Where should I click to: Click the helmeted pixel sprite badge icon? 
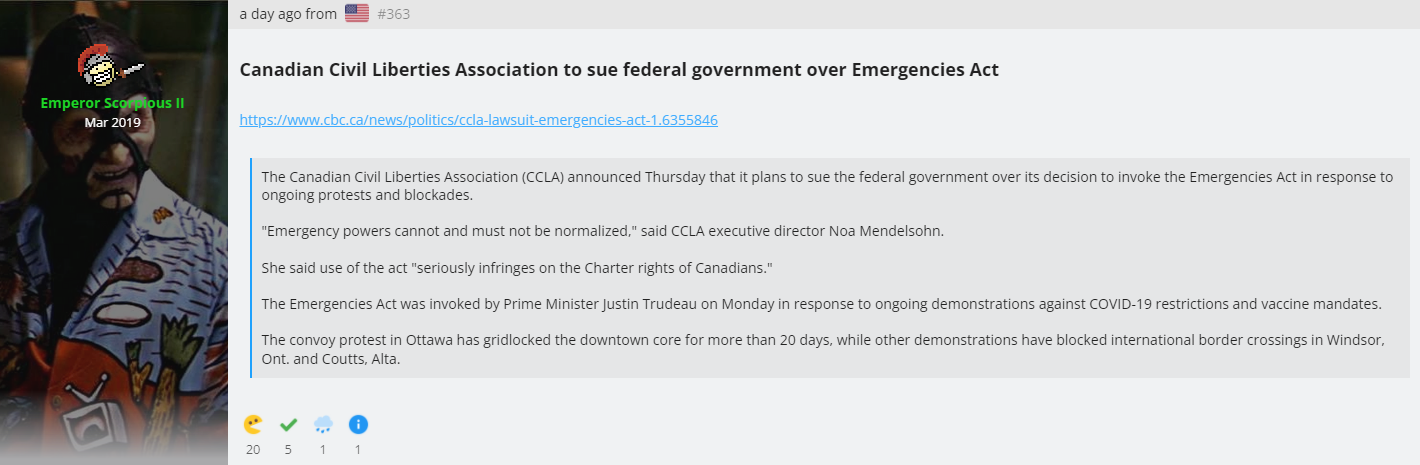click(x=112, y=65)
